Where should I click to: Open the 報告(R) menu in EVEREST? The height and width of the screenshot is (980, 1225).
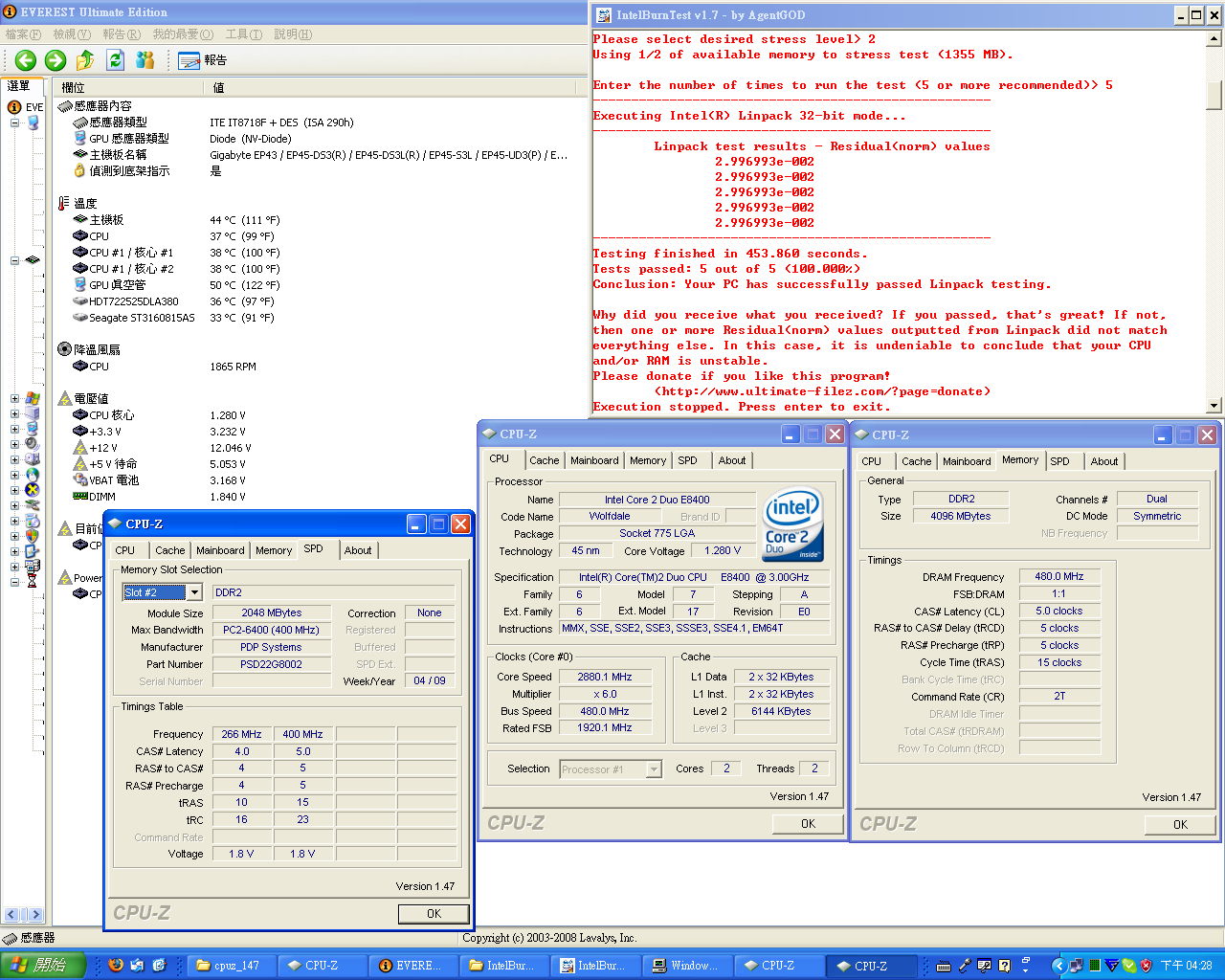coord(122,34)
